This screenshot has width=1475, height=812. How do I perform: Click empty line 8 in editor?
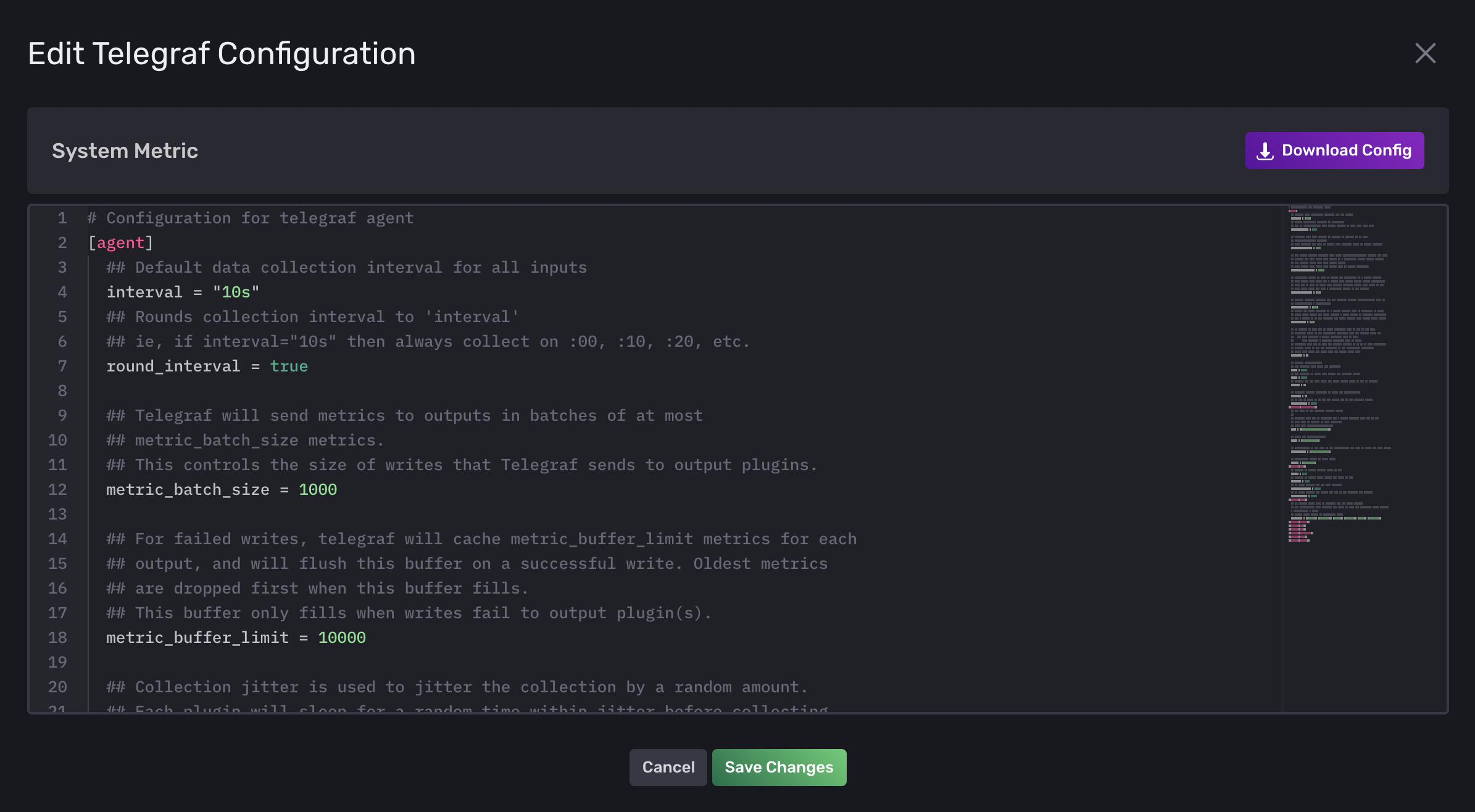point(370,391)
